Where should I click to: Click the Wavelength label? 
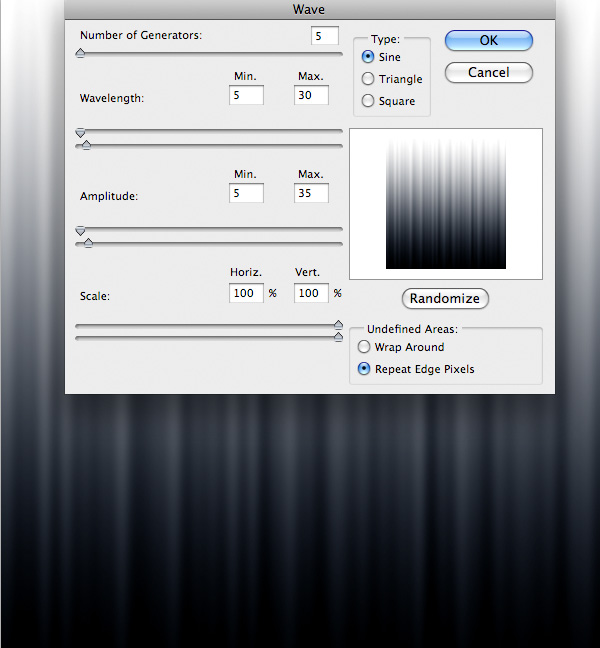tap(112, 98)
